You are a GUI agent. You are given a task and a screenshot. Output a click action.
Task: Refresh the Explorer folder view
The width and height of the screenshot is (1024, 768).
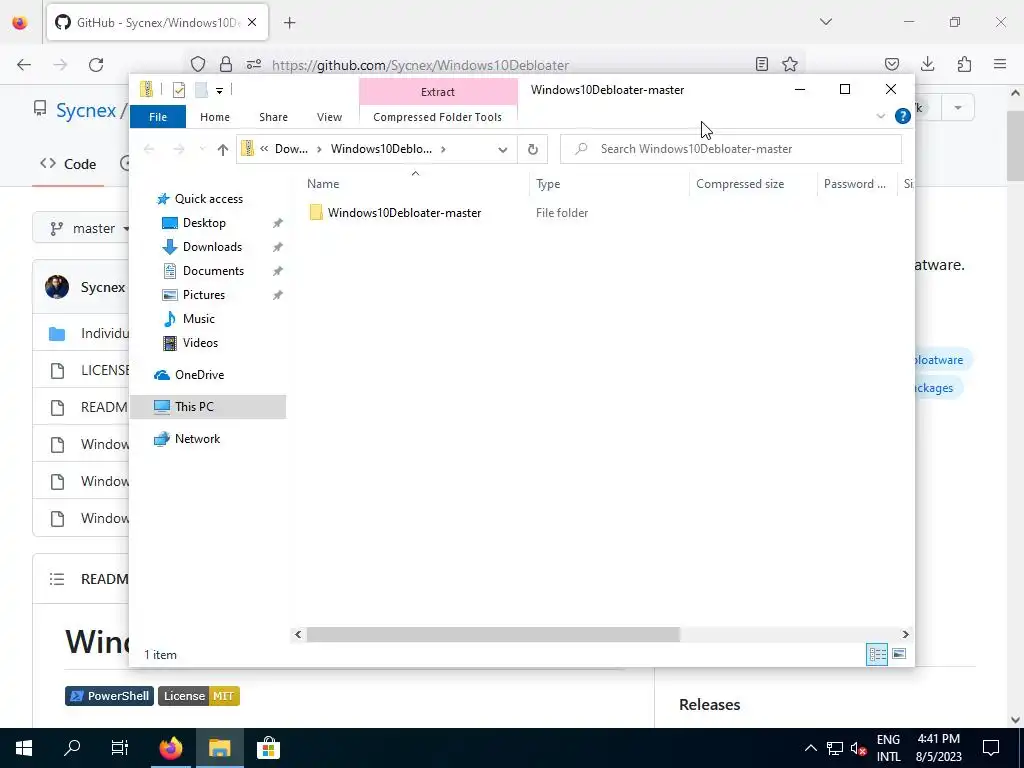(532, 150)
